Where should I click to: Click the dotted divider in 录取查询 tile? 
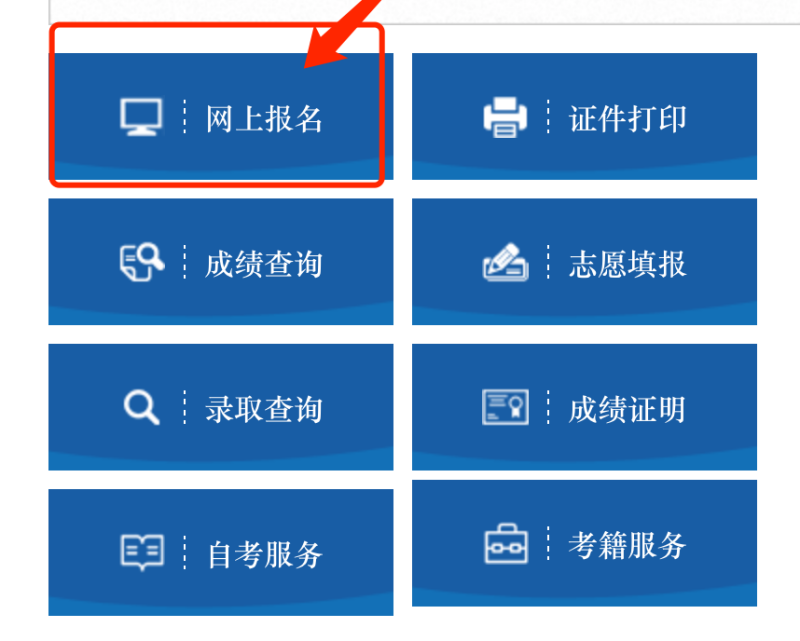[x=185, y=407]
